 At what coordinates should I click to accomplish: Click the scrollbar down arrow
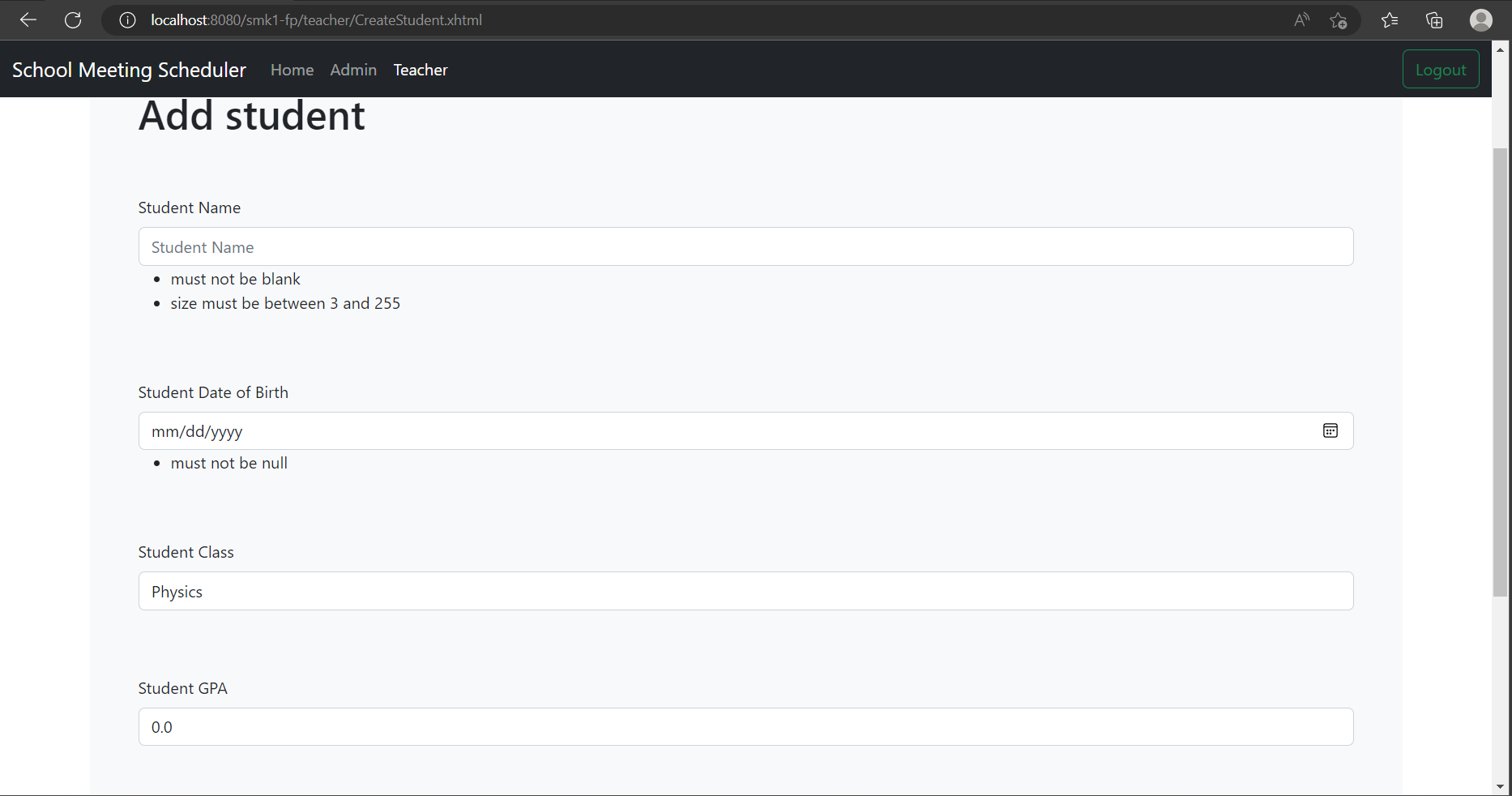pos(1501,787)
